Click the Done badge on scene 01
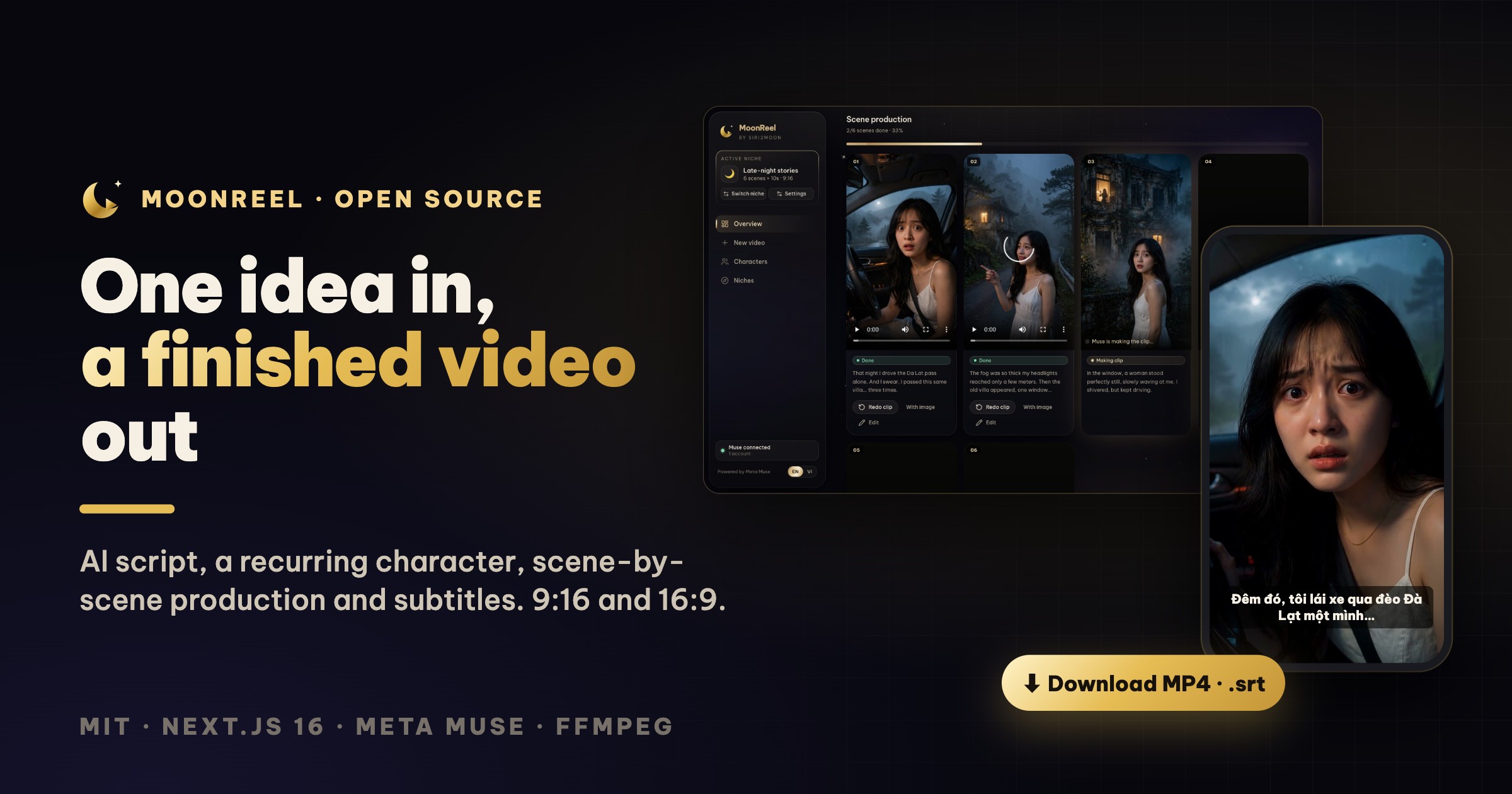The image size is (1512, 794). 902,360
